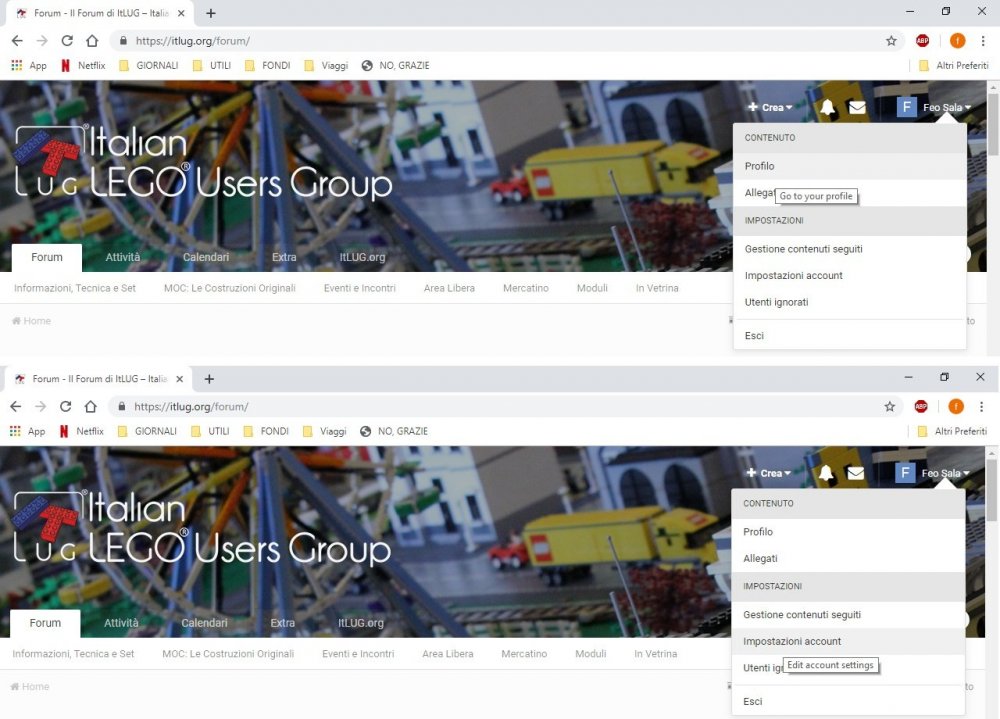
Task: Open the FONDI bookmark folder in the lower window
Action: pos(267,431)
